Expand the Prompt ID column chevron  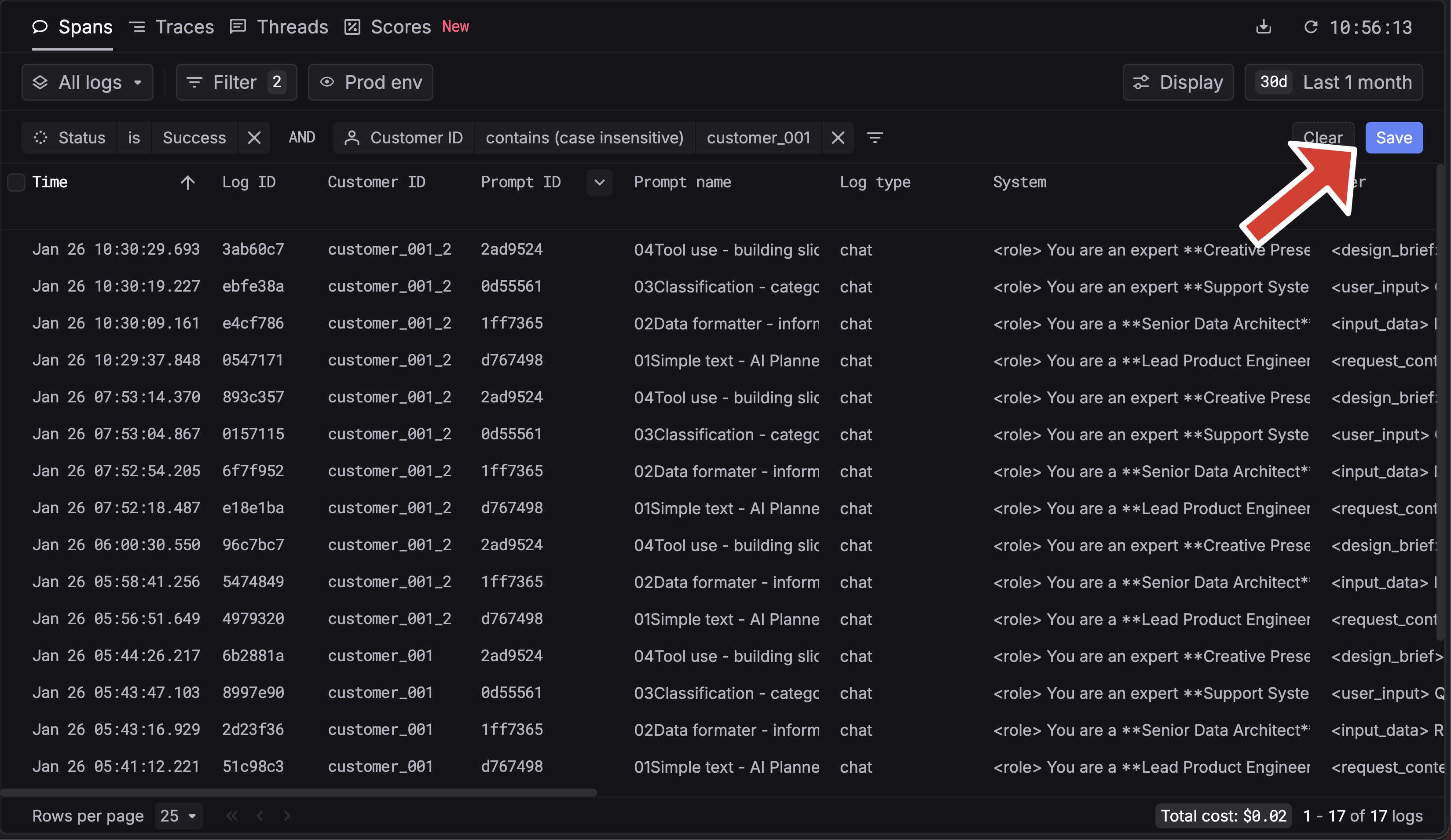click(599, 183)
